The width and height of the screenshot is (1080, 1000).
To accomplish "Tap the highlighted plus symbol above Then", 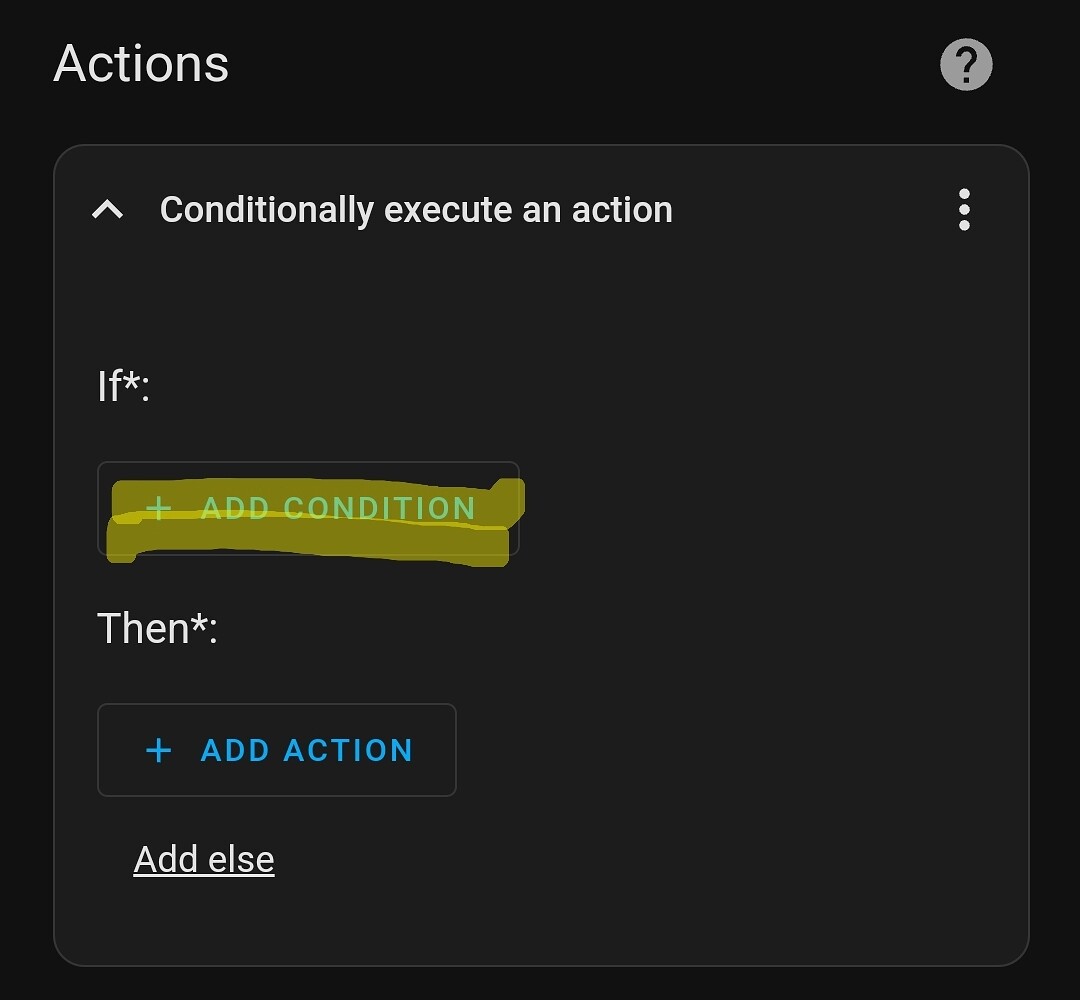I will [x=157, y=509].
